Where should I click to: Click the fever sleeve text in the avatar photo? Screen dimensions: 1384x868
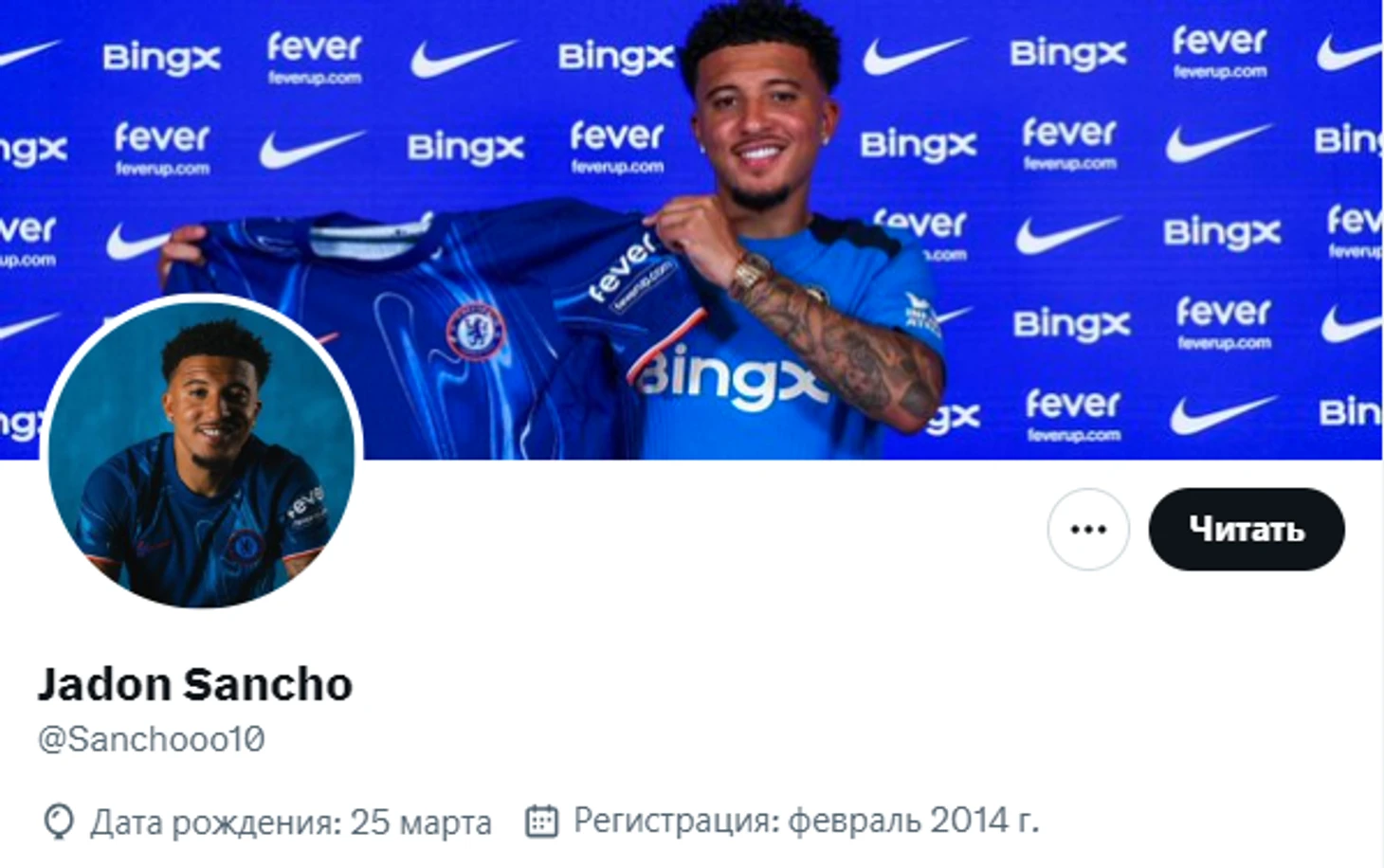pos(305,504)
